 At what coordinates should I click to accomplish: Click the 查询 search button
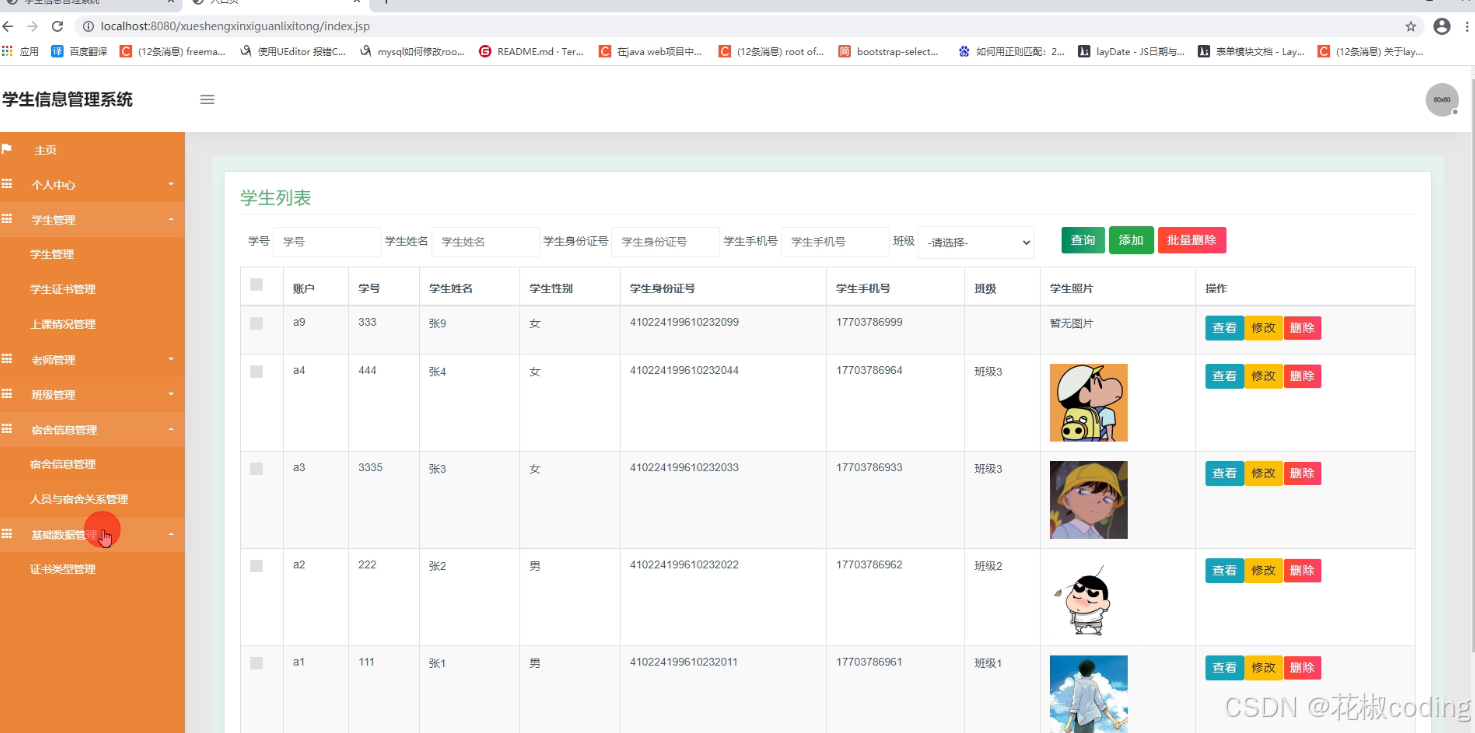[x=1083, y=240]
